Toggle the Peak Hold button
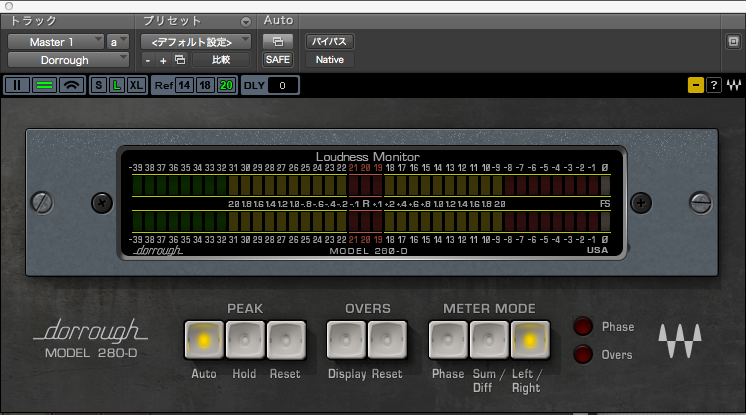 245,340
